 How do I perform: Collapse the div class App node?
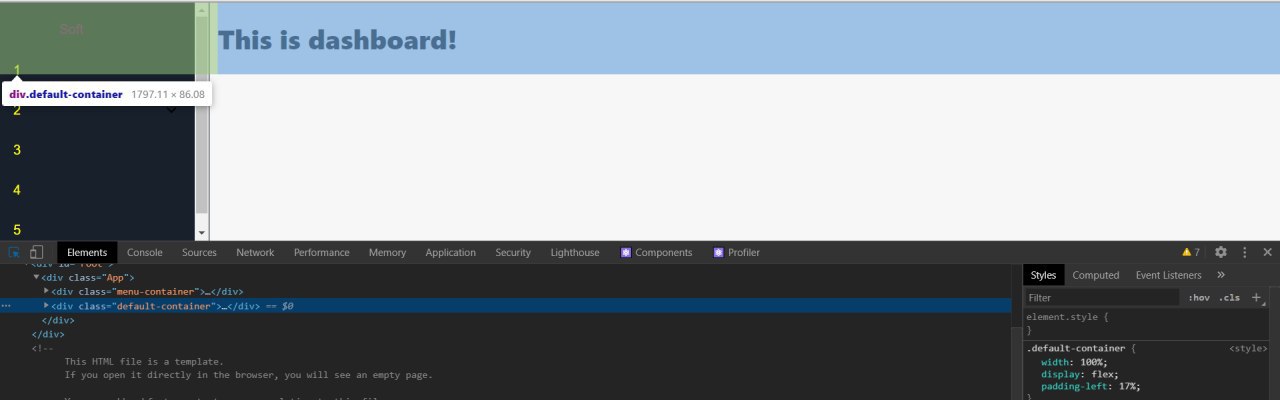click(37, 277)
